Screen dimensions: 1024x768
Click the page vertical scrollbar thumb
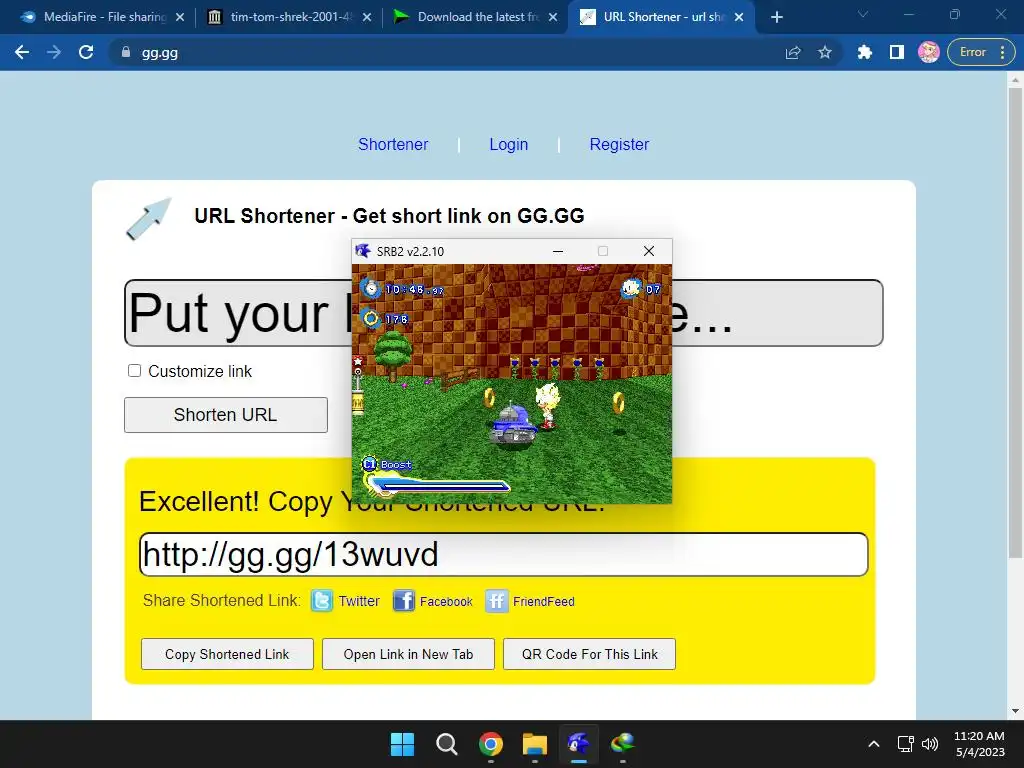click(x=1015, y=323)
